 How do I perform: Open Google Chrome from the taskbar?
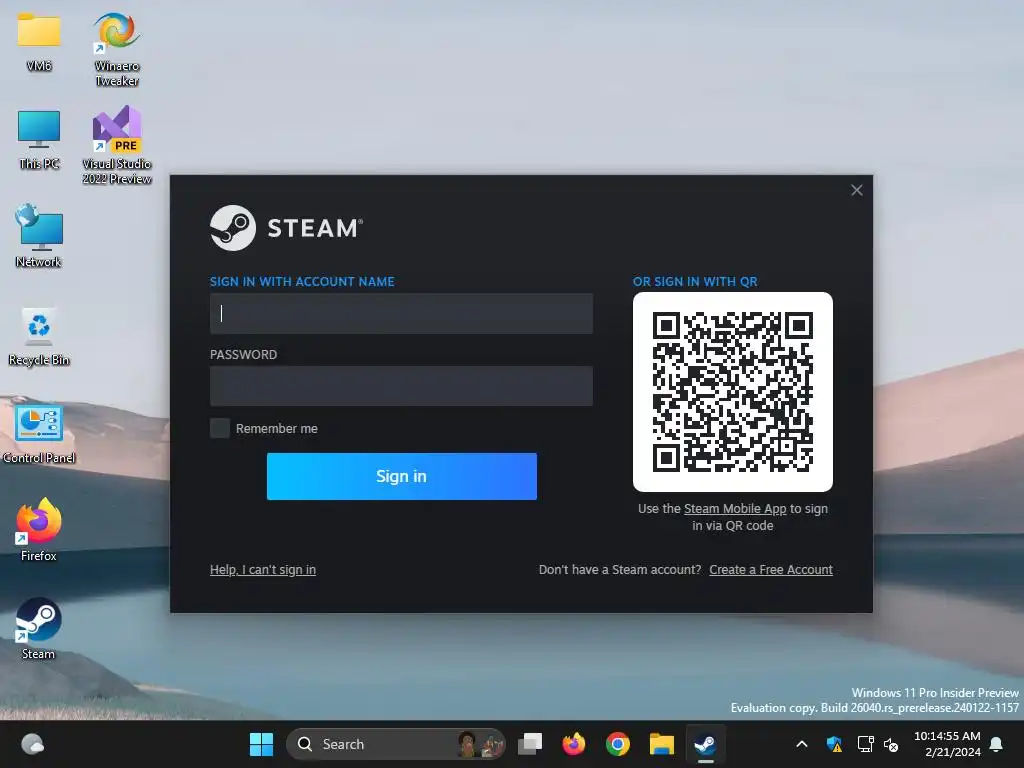617,744
